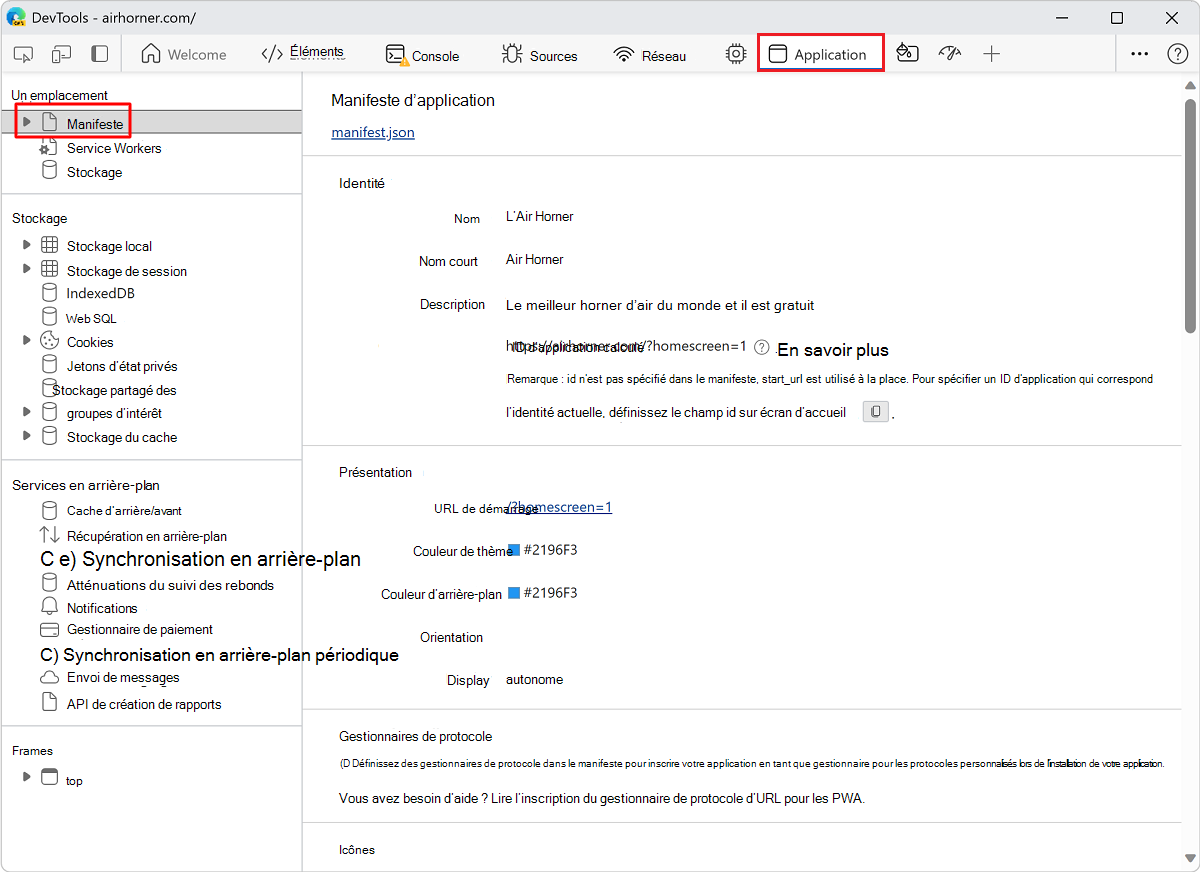Open Atténuations du suivi des rebonds
The height and width of the screenshot is (872, 1200).
[x=170, y=585]
